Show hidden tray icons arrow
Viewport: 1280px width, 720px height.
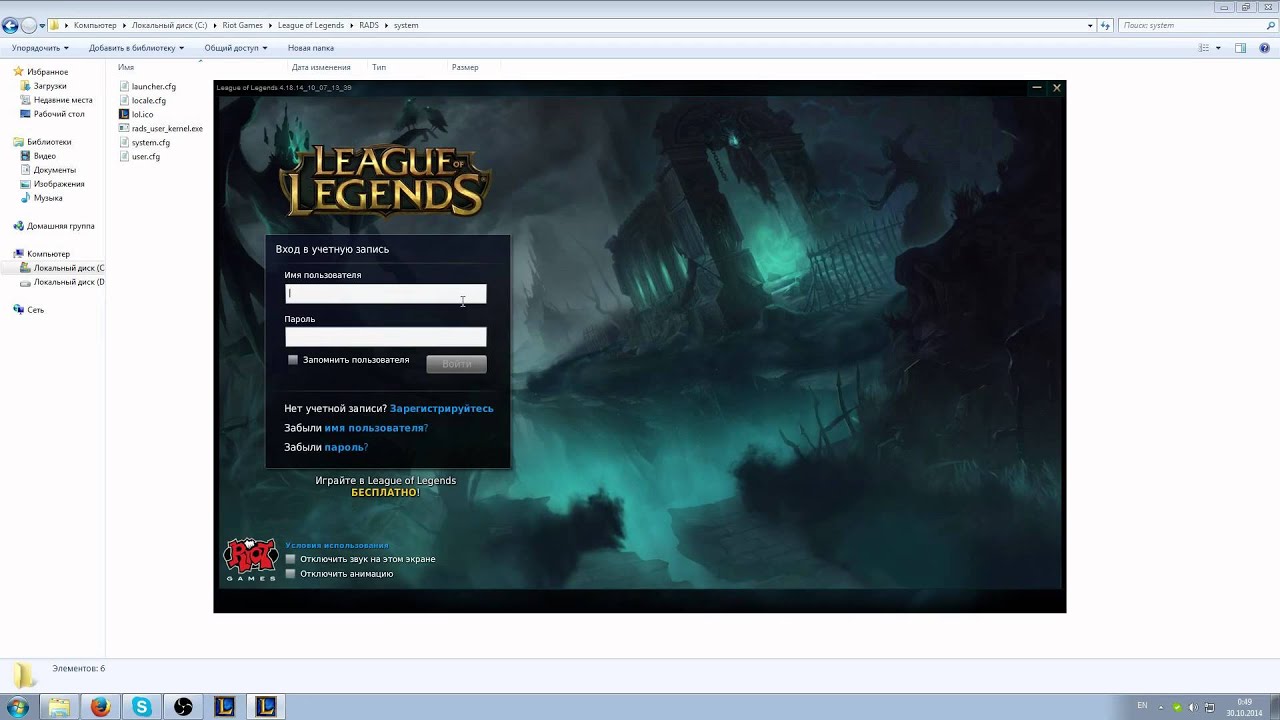1161,707
